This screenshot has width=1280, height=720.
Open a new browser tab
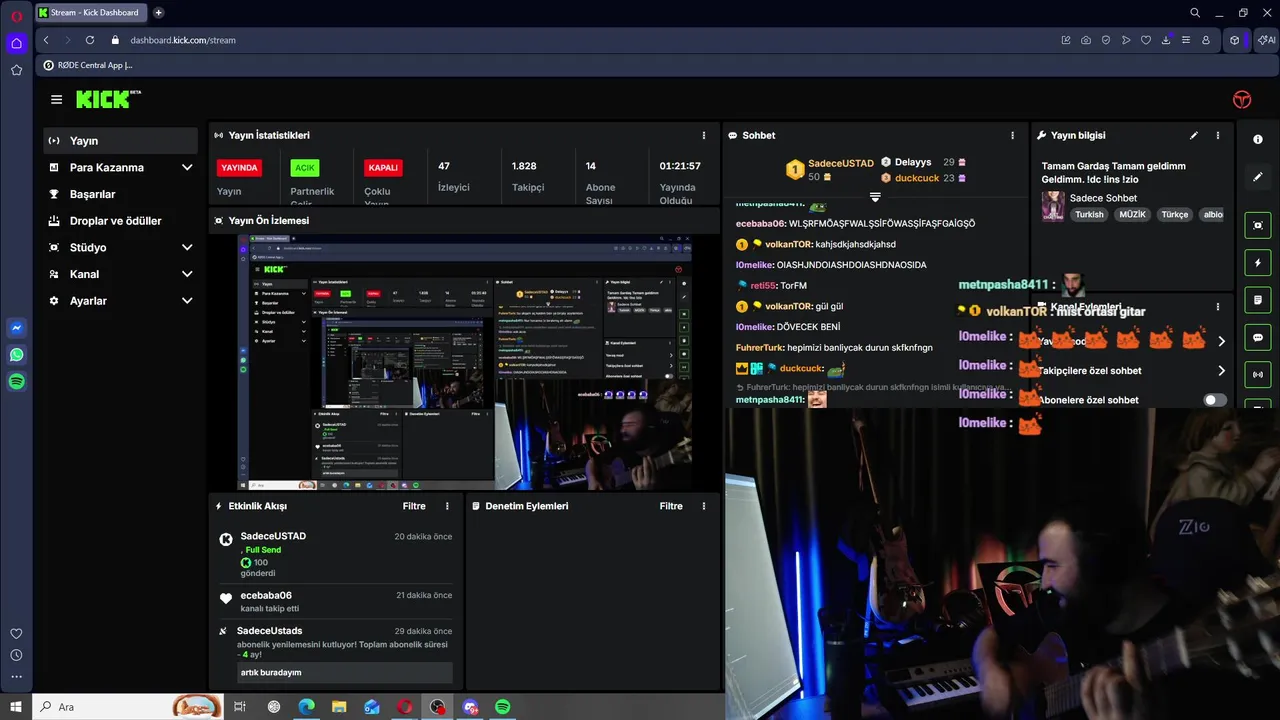coord(158,13)
